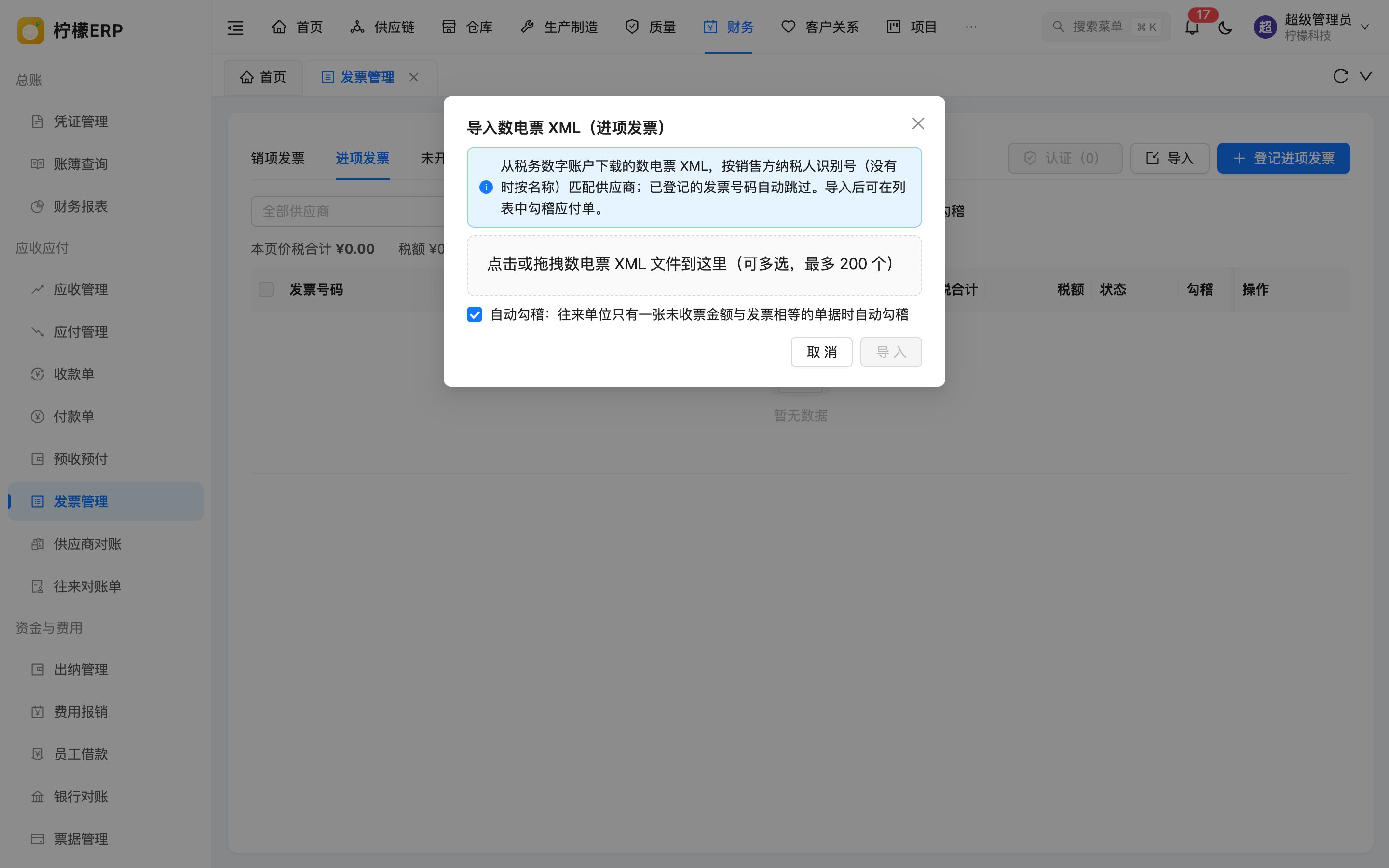Open the 全部供应商 supplier dropdown
Image resolution: width=1389 pixels, height=868 pixels.
coord(347,211)
